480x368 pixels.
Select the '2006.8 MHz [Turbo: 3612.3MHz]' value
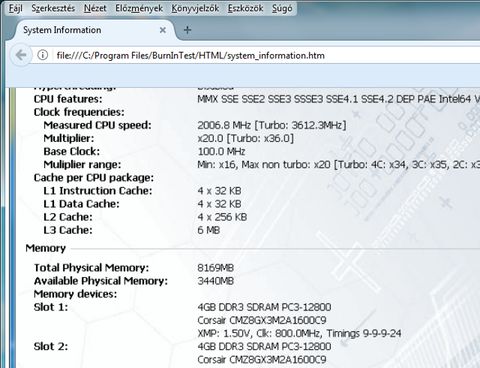272,125
